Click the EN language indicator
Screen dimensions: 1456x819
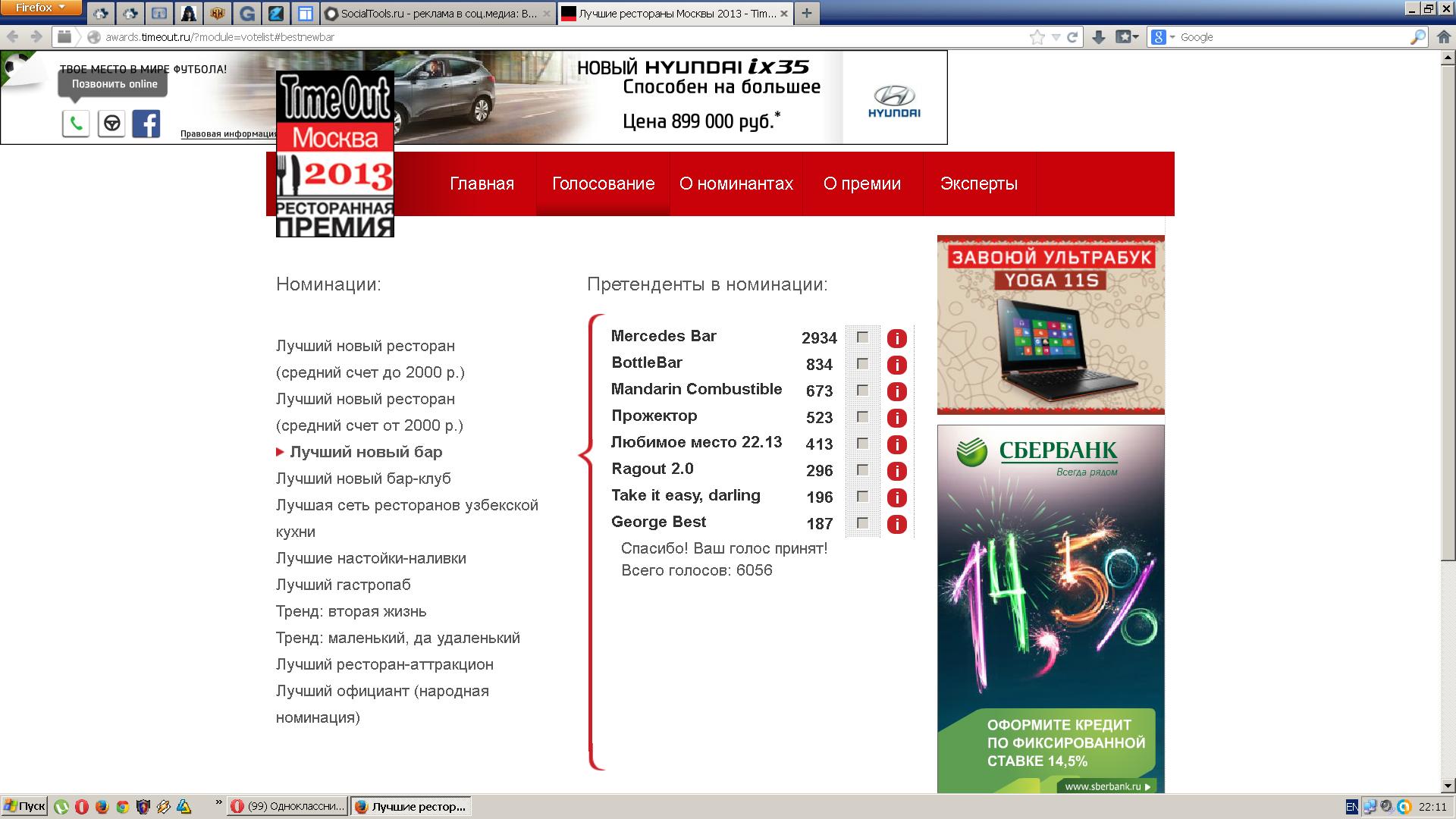(x=1352, y=807)
